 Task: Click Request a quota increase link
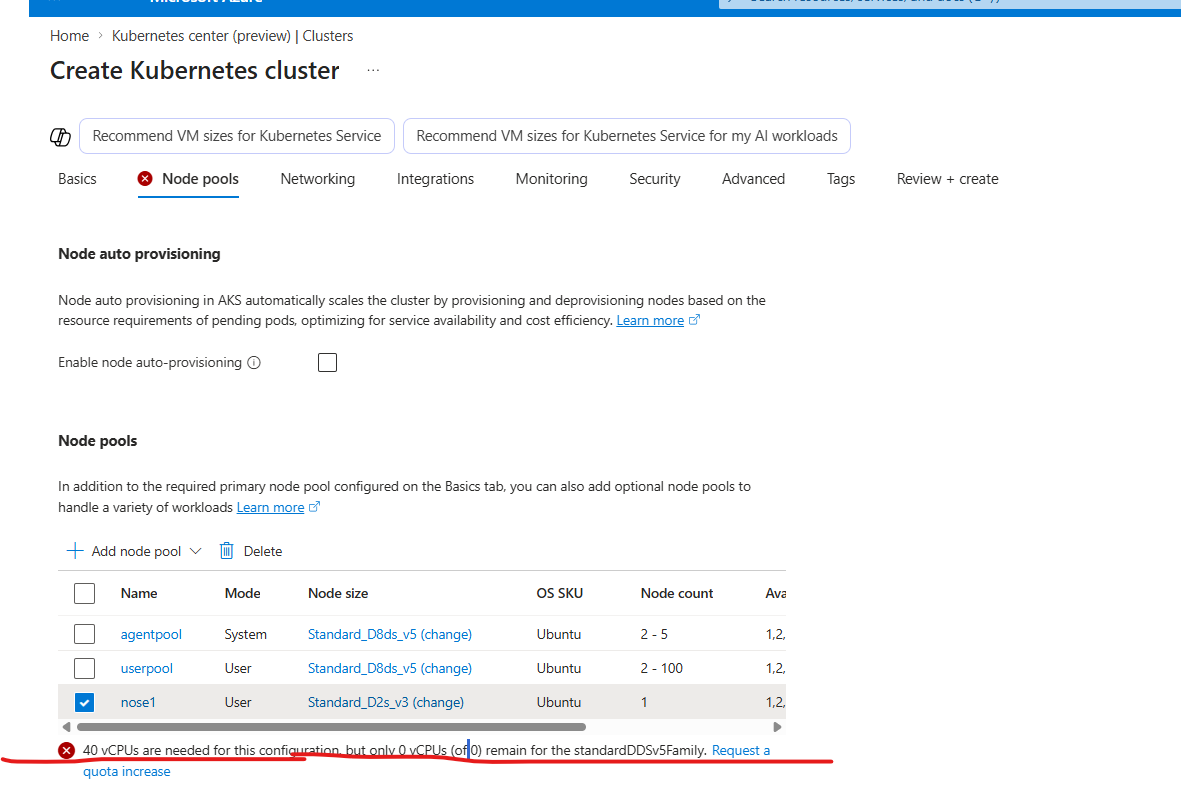(x=740, y=751)
